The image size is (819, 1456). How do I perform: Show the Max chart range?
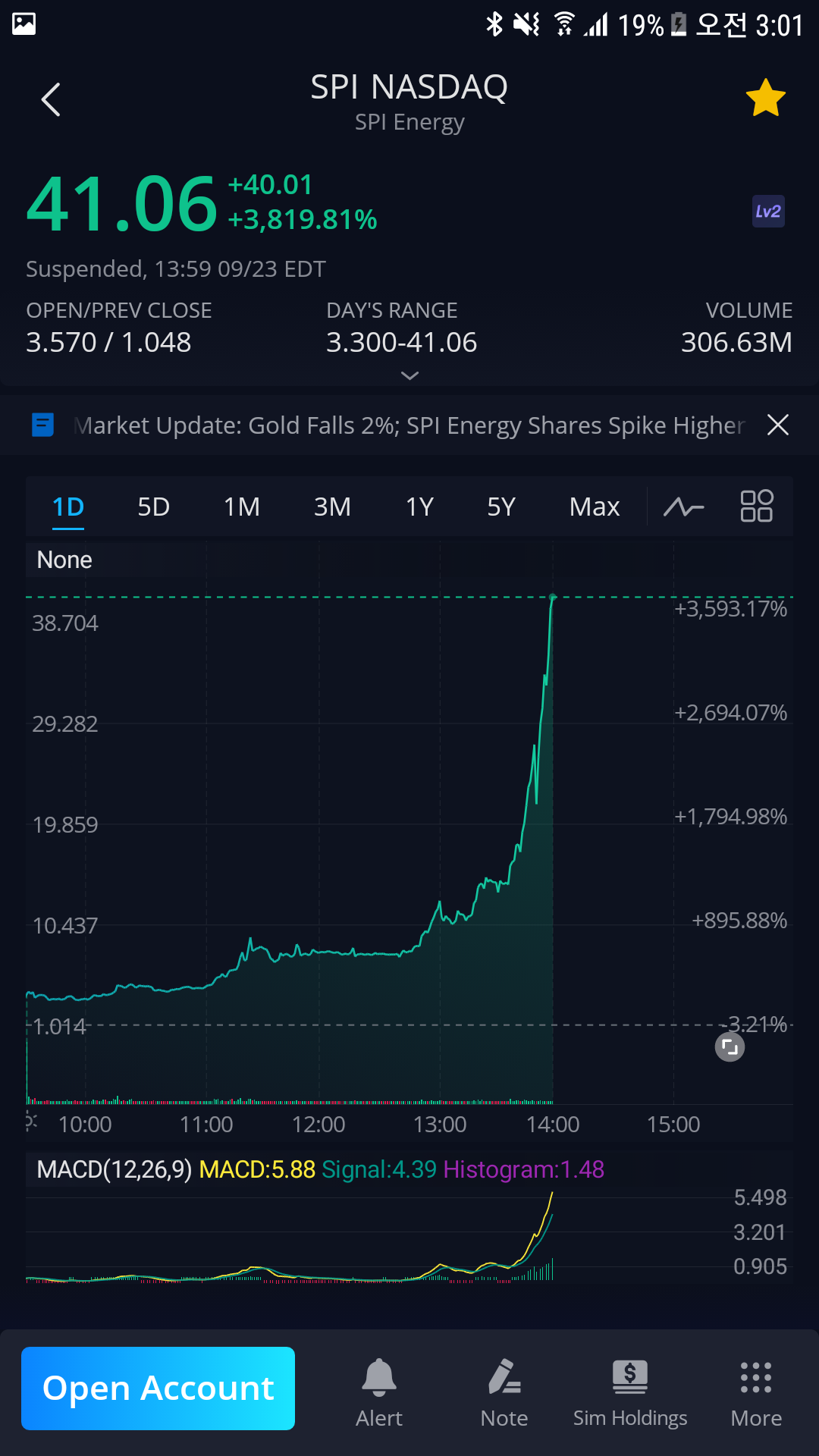[x=595, y=507]
